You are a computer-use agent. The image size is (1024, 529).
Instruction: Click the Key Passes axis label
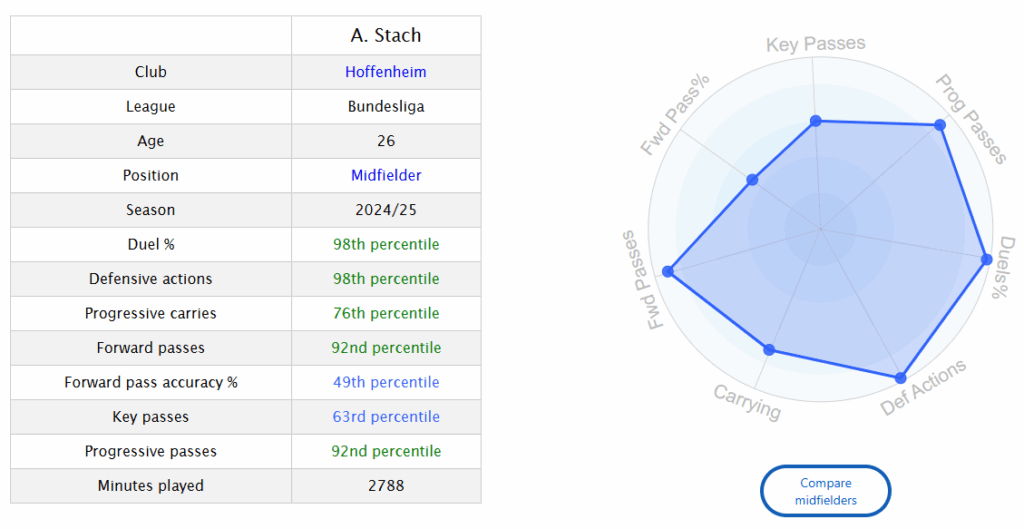pos(816,44)
